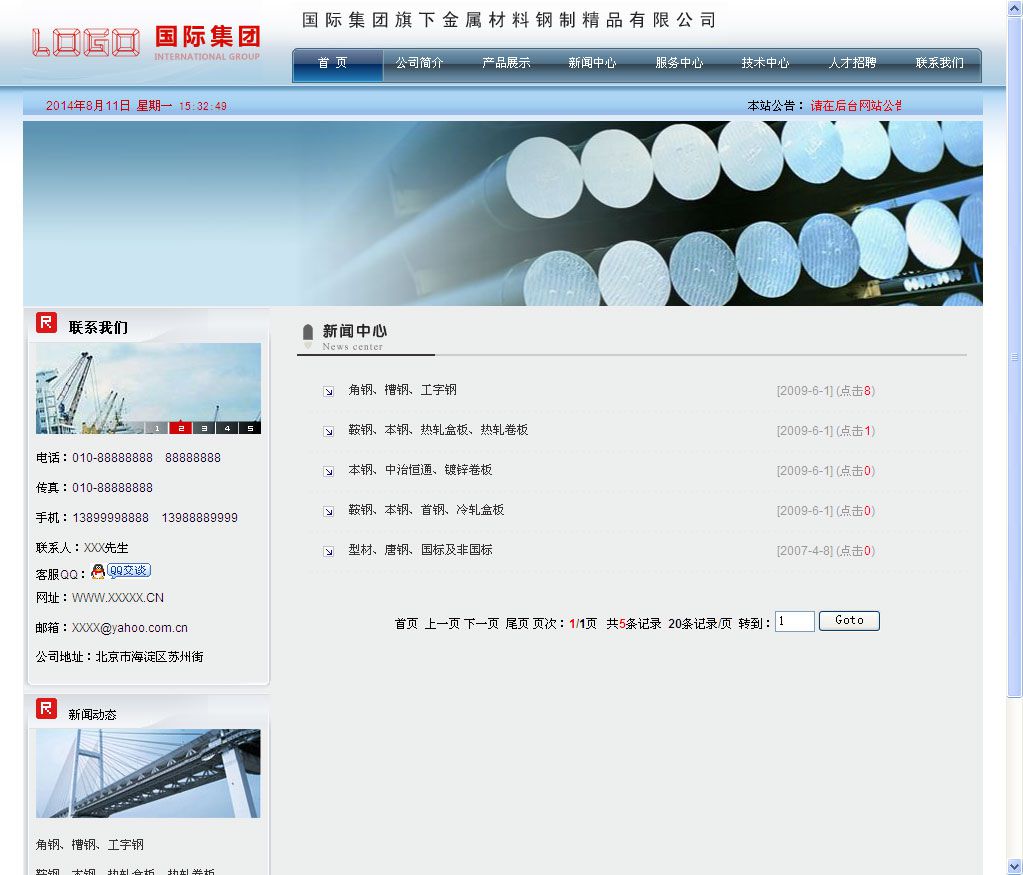Click the bridge image under 新闻动态
The image size is (1023, 875).
pyautogui.click(x=148, y=773)
